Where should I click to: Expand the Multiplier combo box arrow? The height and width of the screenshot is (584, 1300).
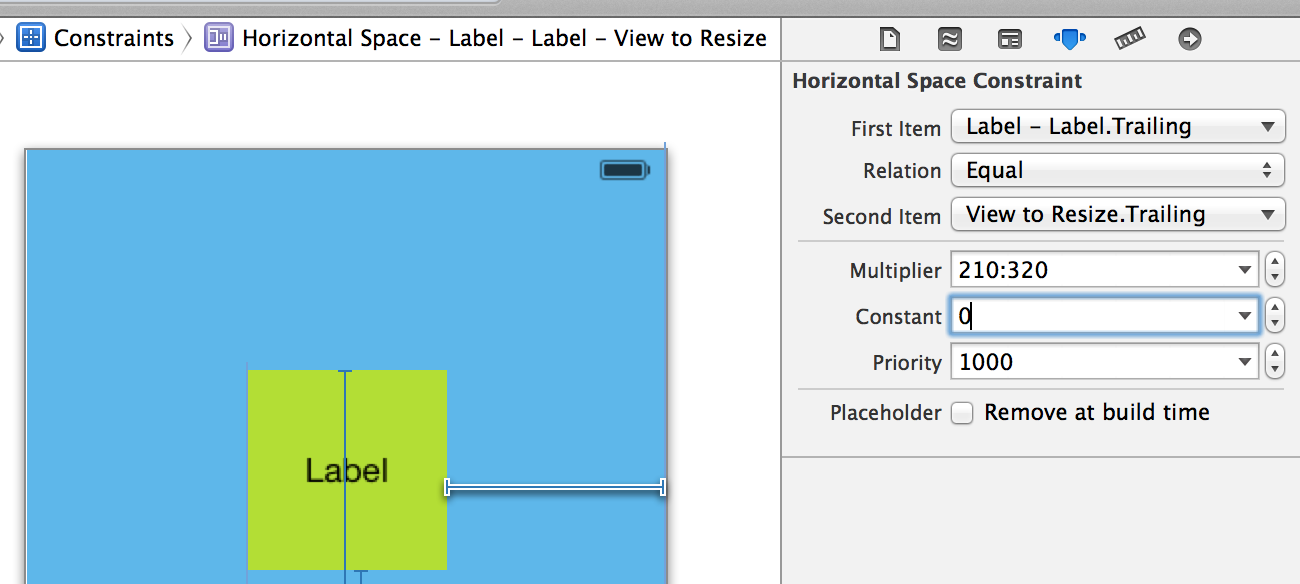click(1245, 269)
